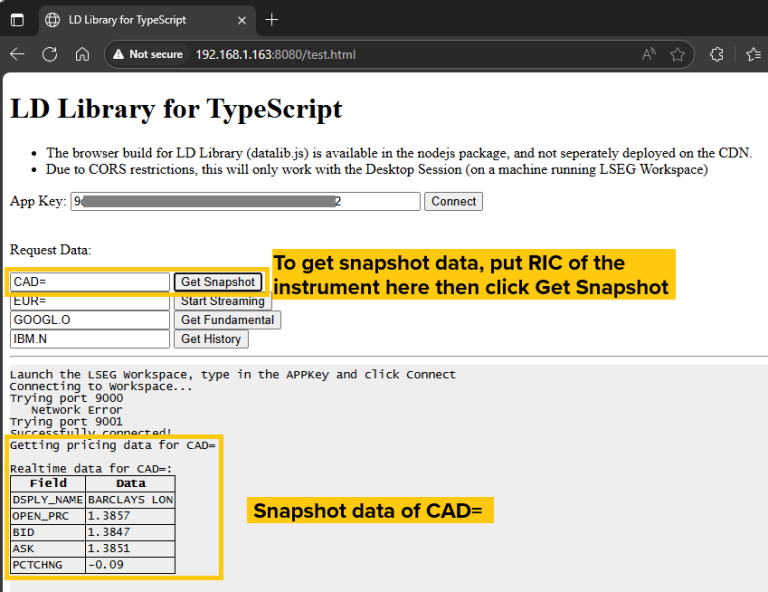Click the bullet about datalib.js browser build
The image size is (768, 592).
pyautogui.click(x=399, y=153)
